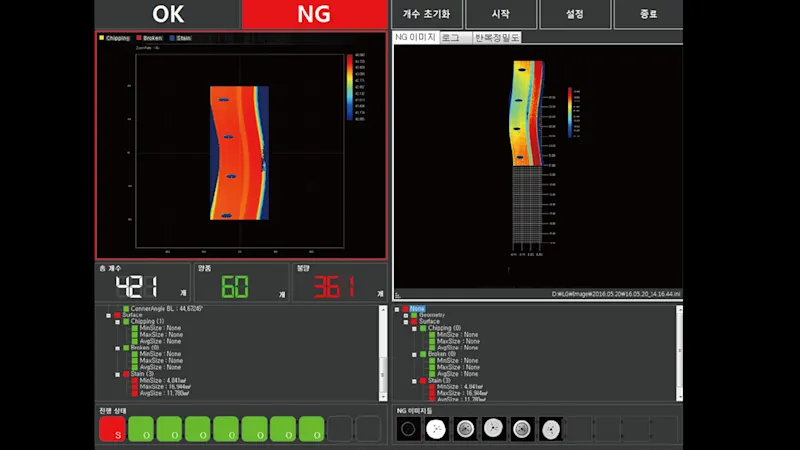Screen dimensions: 800x450
Task: Open the second NG image thumbnail
Action: point(436,430)
